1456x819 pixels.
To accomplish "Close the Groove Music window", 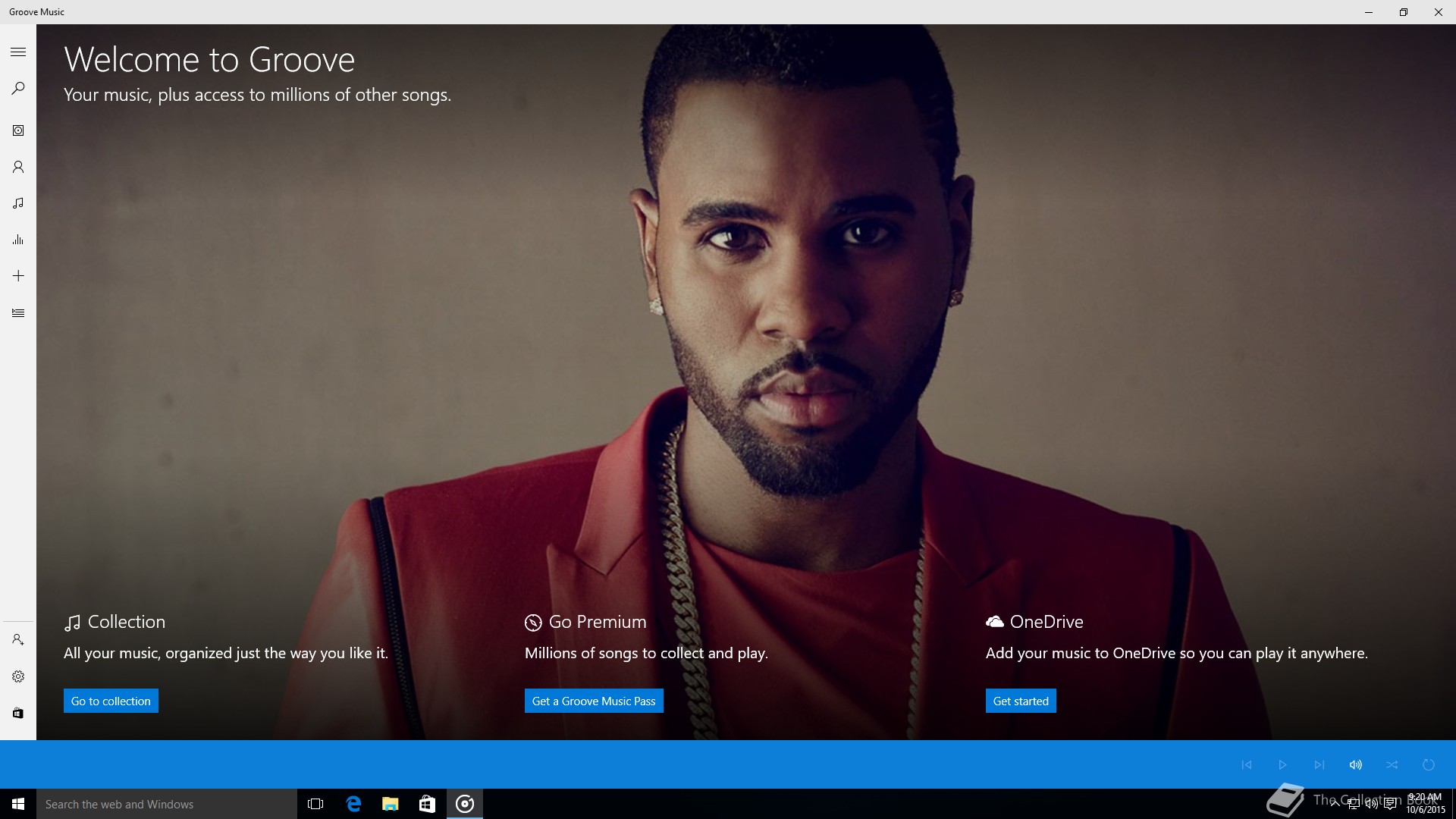I will (x=1439, y=12).
